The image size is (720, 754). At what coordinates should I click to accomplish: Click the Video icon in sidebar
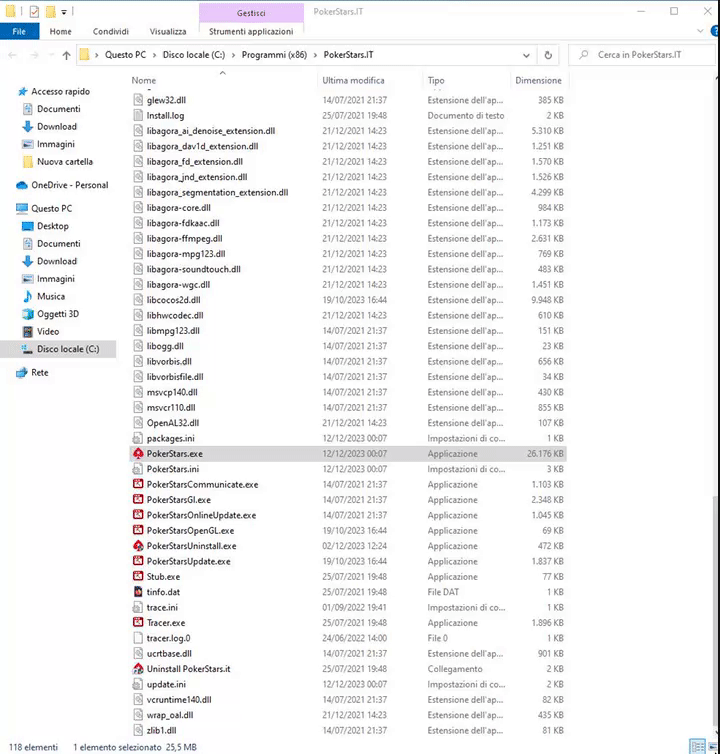coord(28,331)
